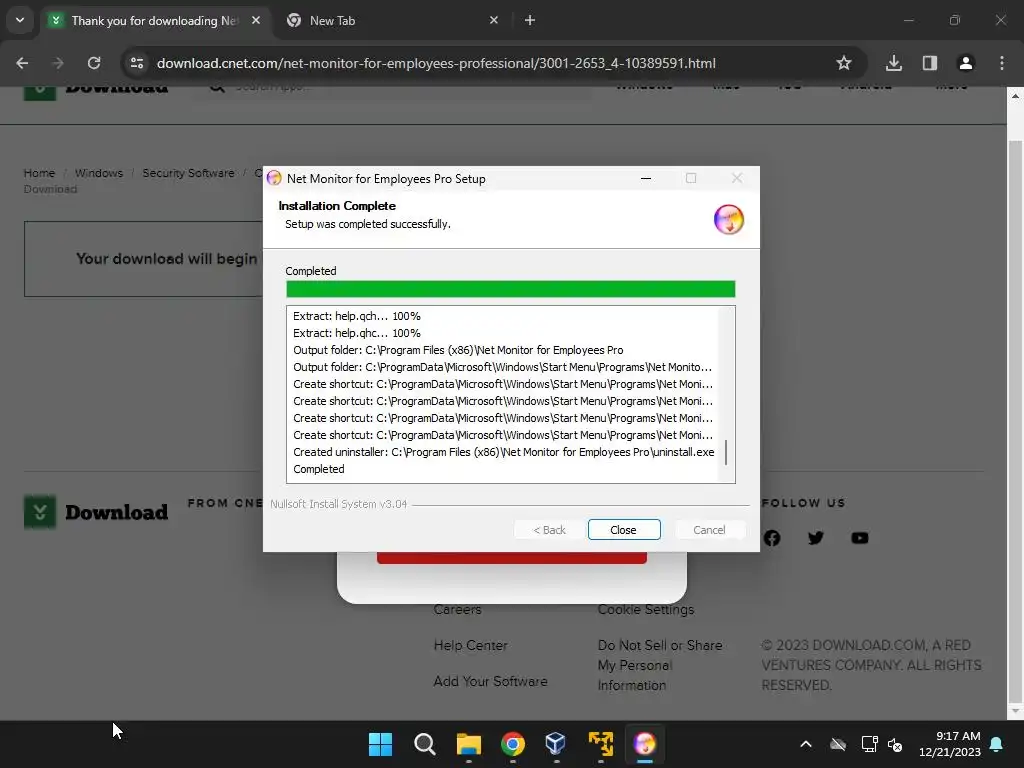Open Chrome downloads panel
This screenshot has height=768, width=1024.
(894, 63)
